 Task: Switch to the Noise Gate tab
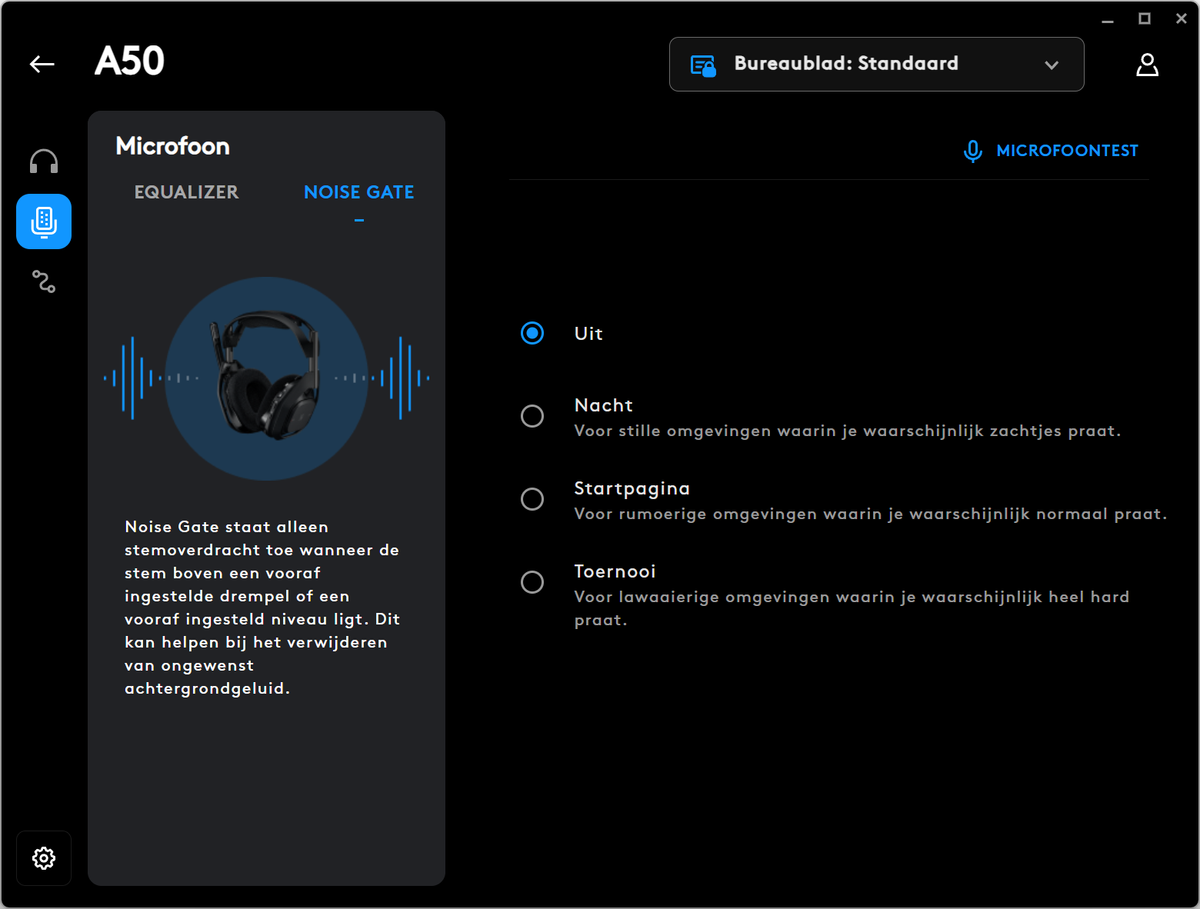tap(359, 192)
